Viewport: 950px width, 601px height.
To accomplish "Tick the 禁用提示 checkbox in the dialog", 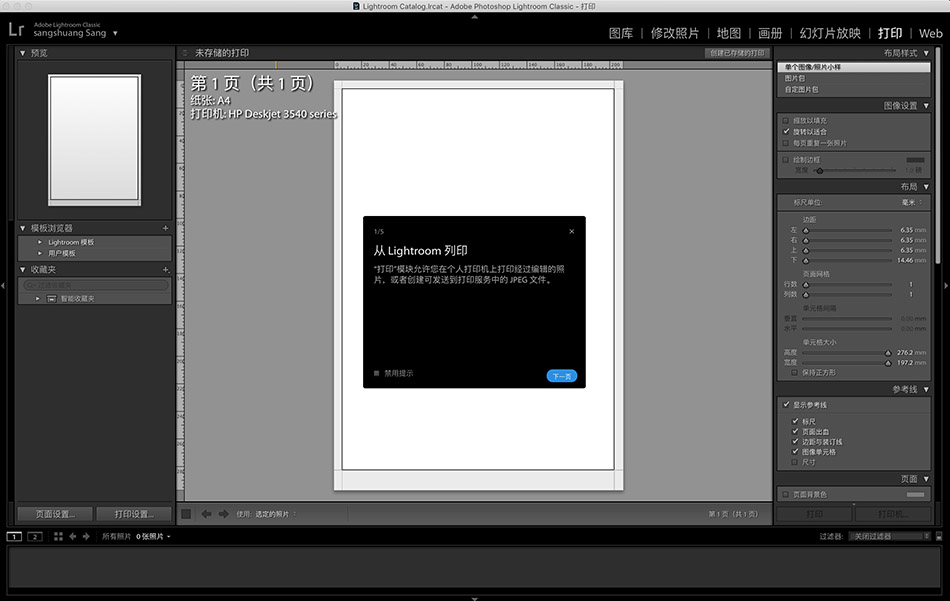I will [376, 373].
